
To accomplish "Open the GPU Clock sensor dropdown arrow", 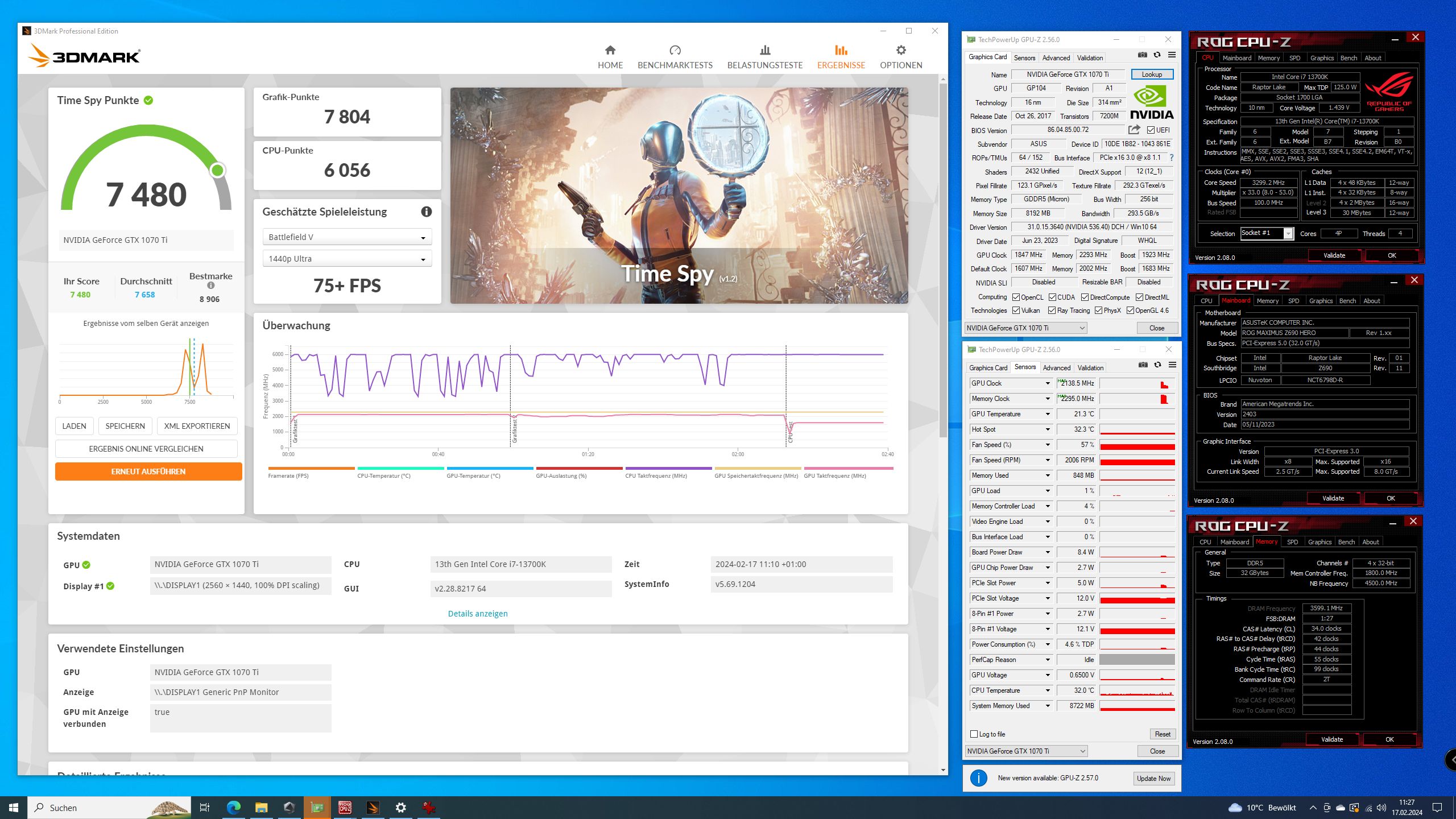I will 1048,383.
